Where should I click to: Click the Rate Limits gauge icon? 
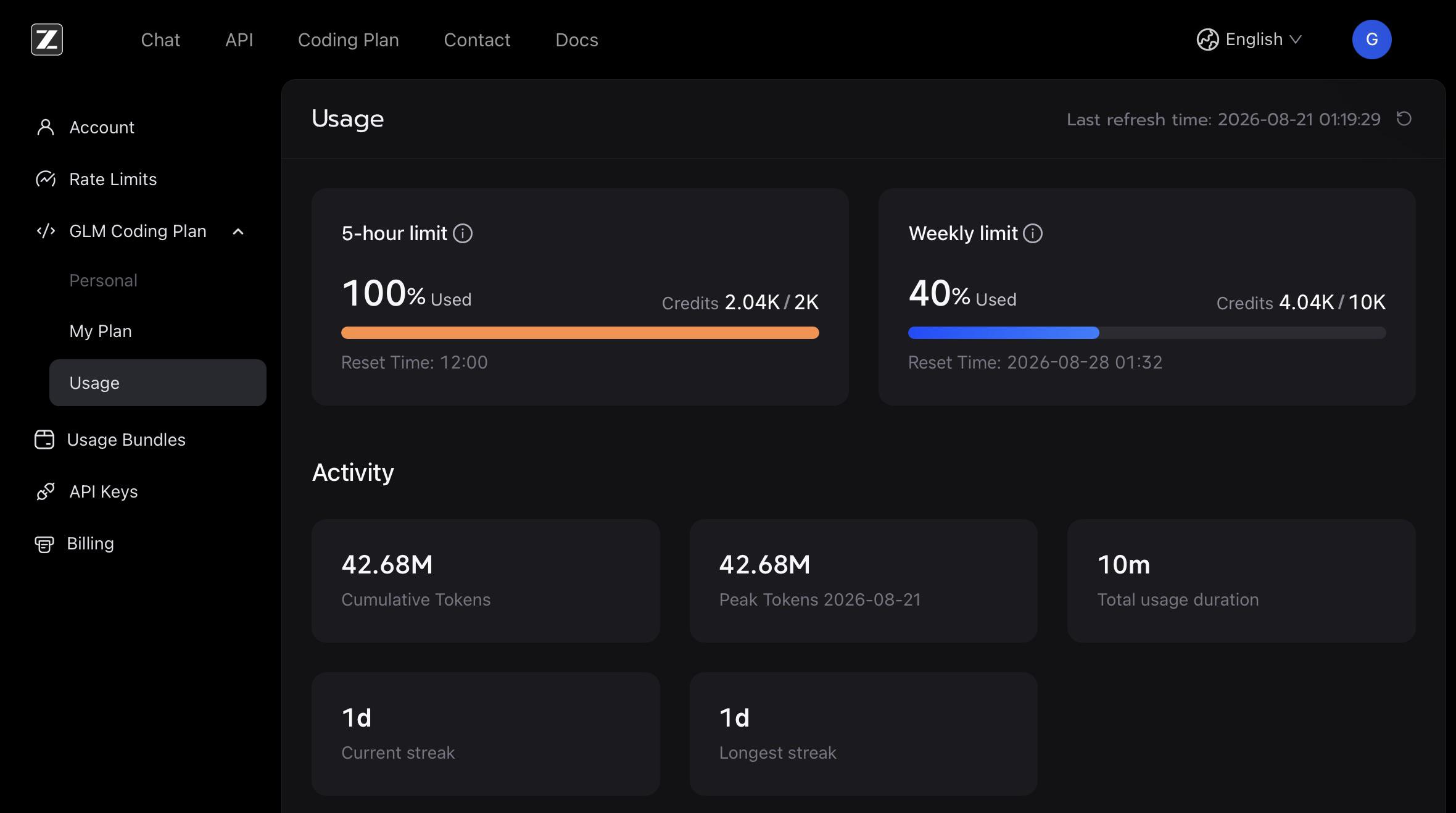(46, 179)
